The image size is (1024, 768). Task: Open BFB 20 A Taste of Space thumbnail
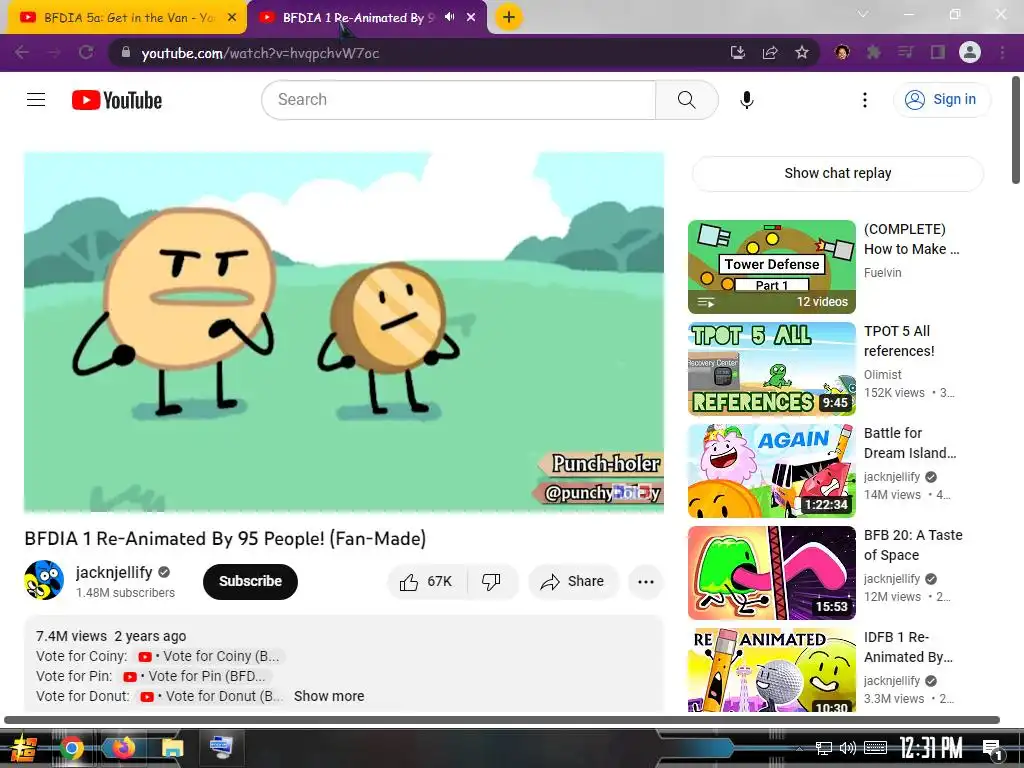tap(771, 572)
